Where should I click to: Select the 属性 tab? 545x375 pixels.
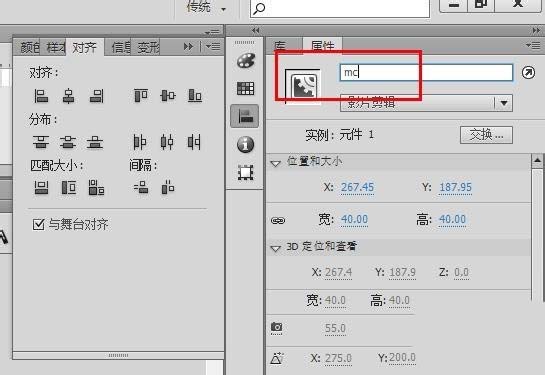click(x=323, y=46)
